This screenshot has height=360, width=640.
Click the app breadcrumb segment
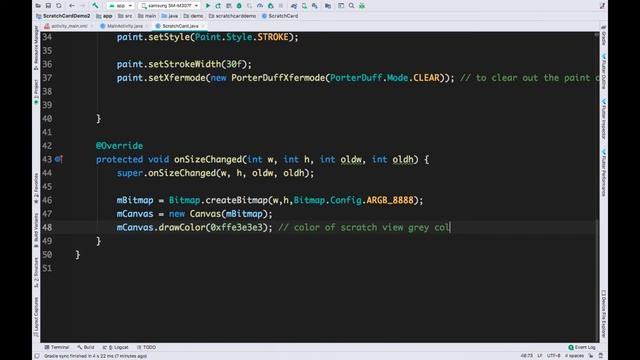click(104, 16)
